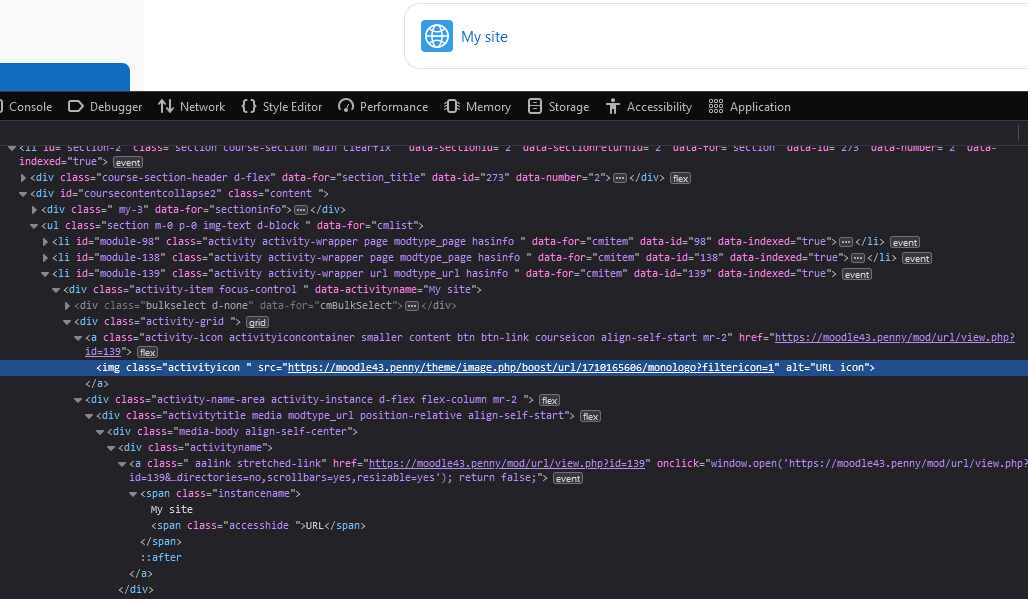This screenshot has height=599, width=1028.
Task: Click event badge on module-138 row
Action: [917, 259]
